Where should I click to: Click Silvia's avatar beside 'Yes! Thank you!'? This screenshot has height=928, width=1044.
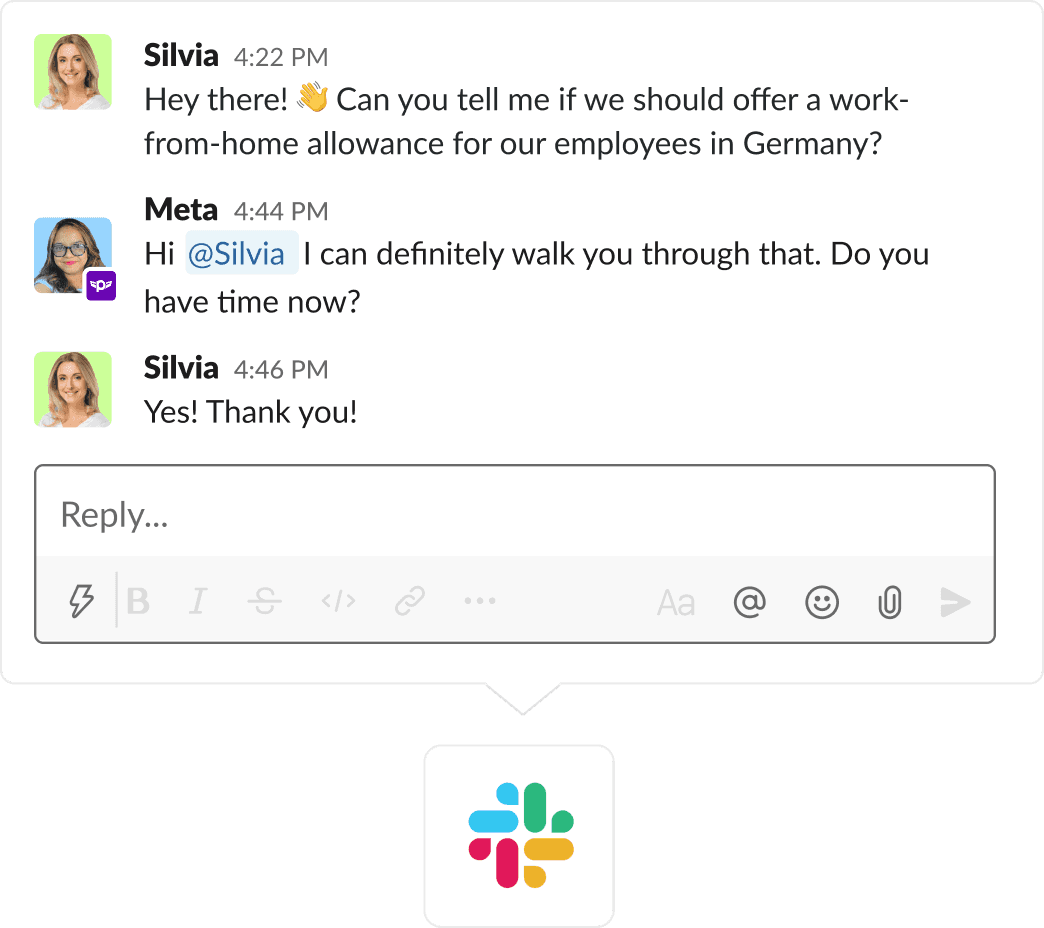73,389
